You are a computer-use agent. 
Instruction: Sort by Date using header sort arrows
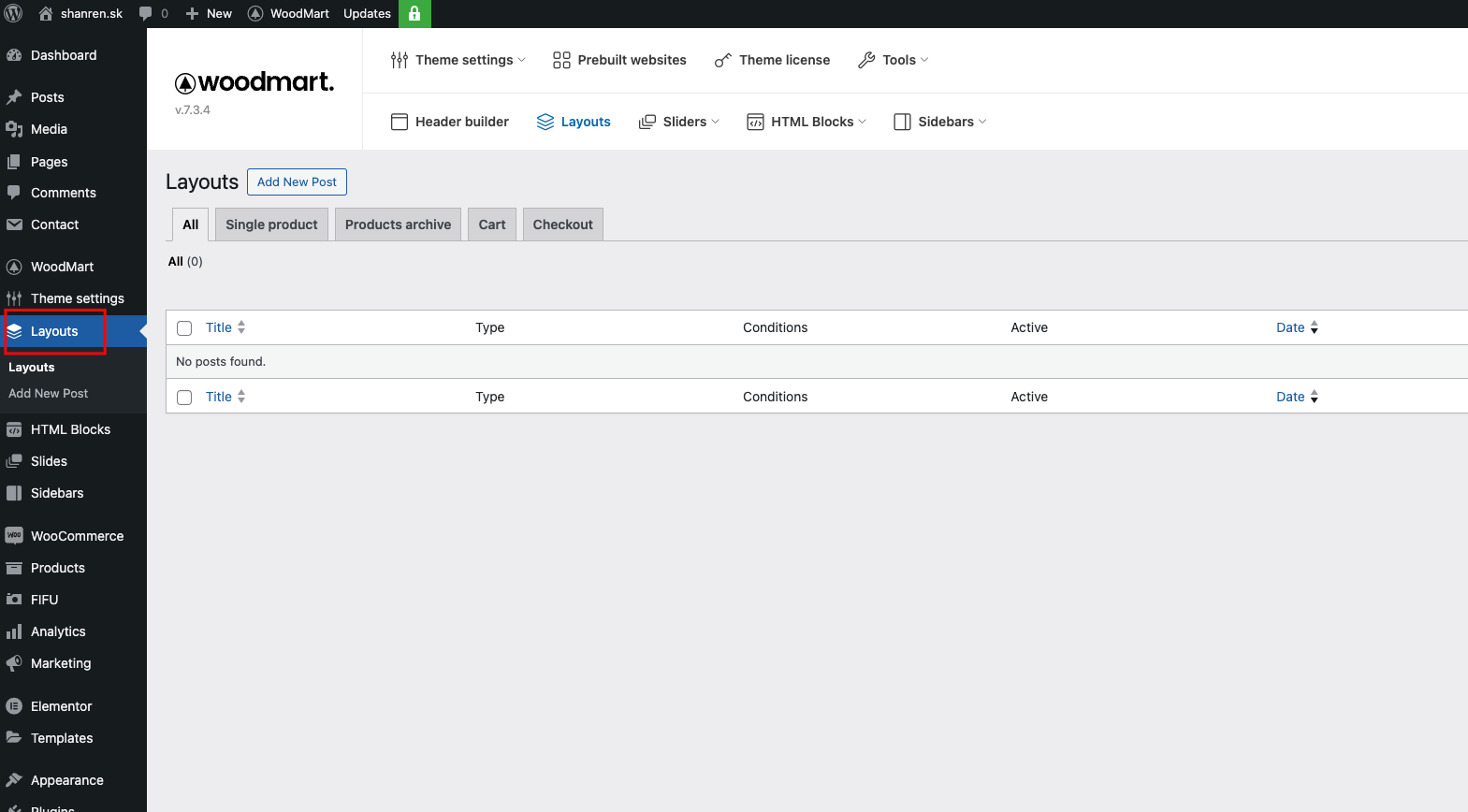(1315, 327)
